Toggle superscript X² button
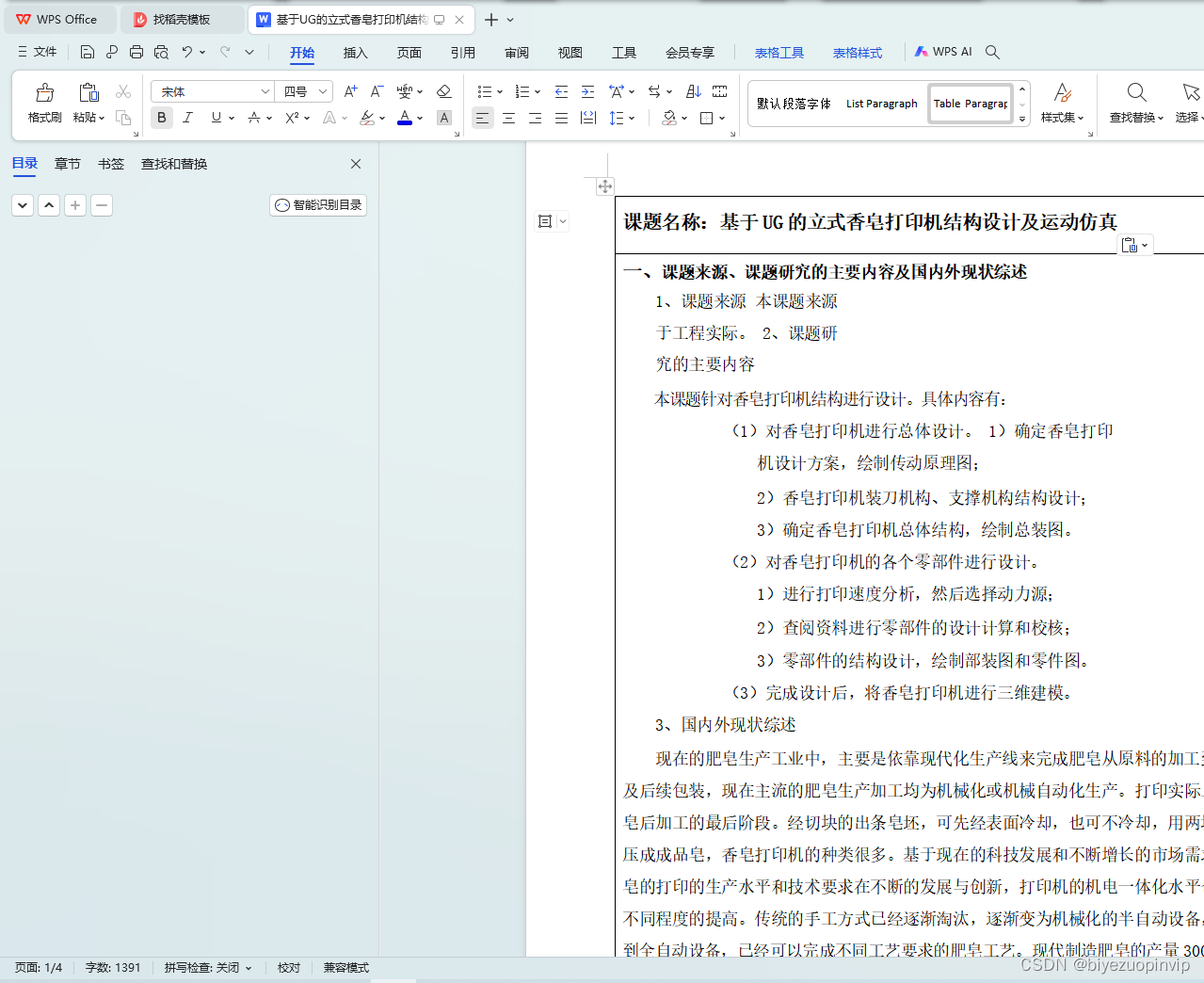The width and height of the screenshot is (1204, 983). pyautogui.click(x=293, y=118)
